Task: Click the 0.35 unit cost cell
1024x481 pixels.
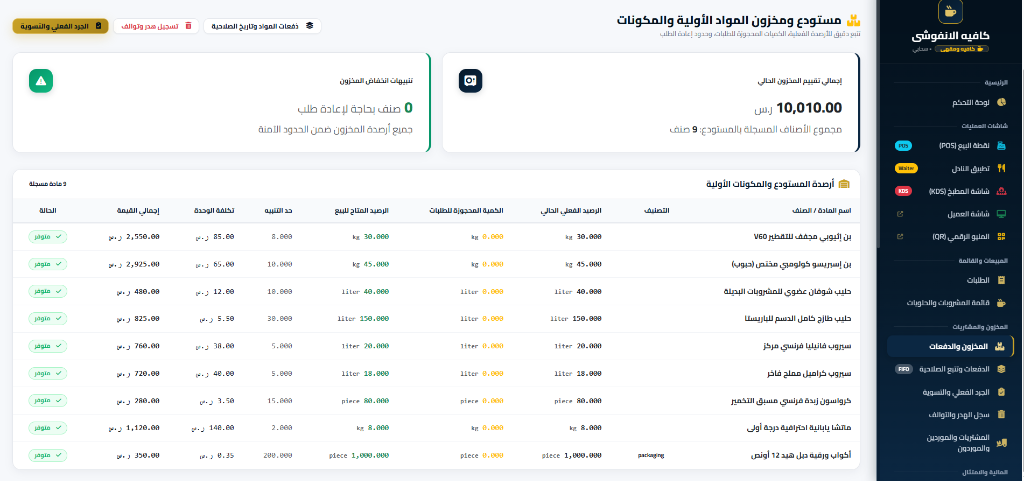Action: (x=216, y=456)
